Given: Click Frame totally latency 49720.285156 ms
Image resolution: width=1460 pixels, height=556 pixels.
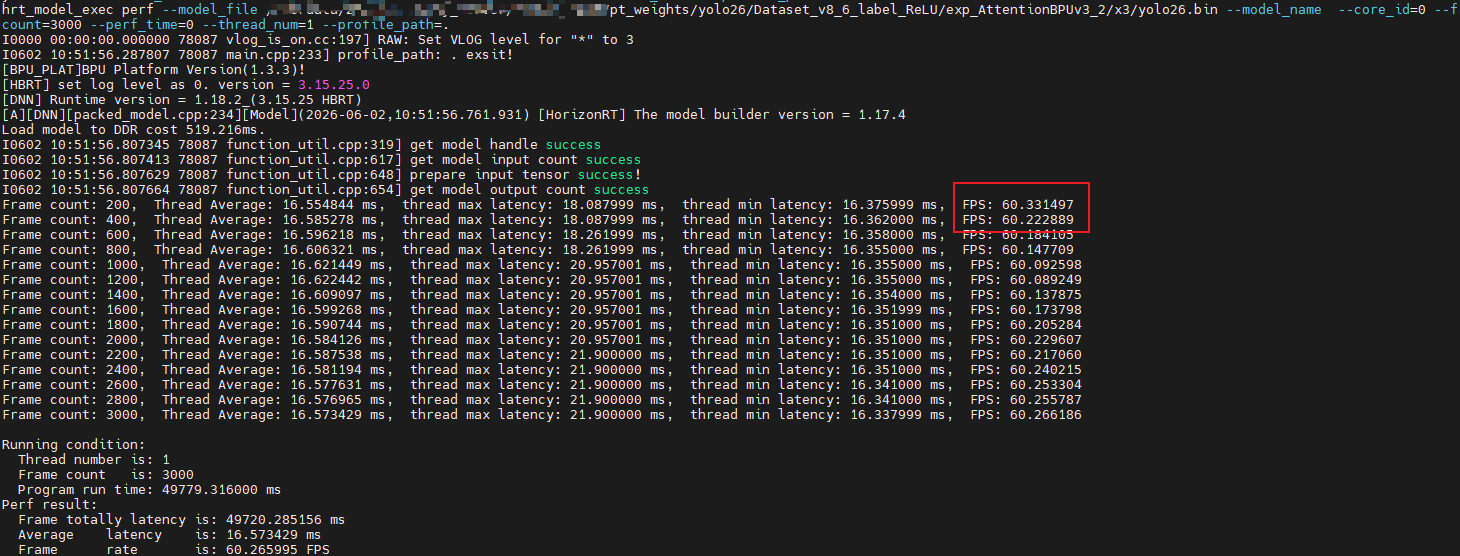Looking at the screenshot, I should (181, 520).
